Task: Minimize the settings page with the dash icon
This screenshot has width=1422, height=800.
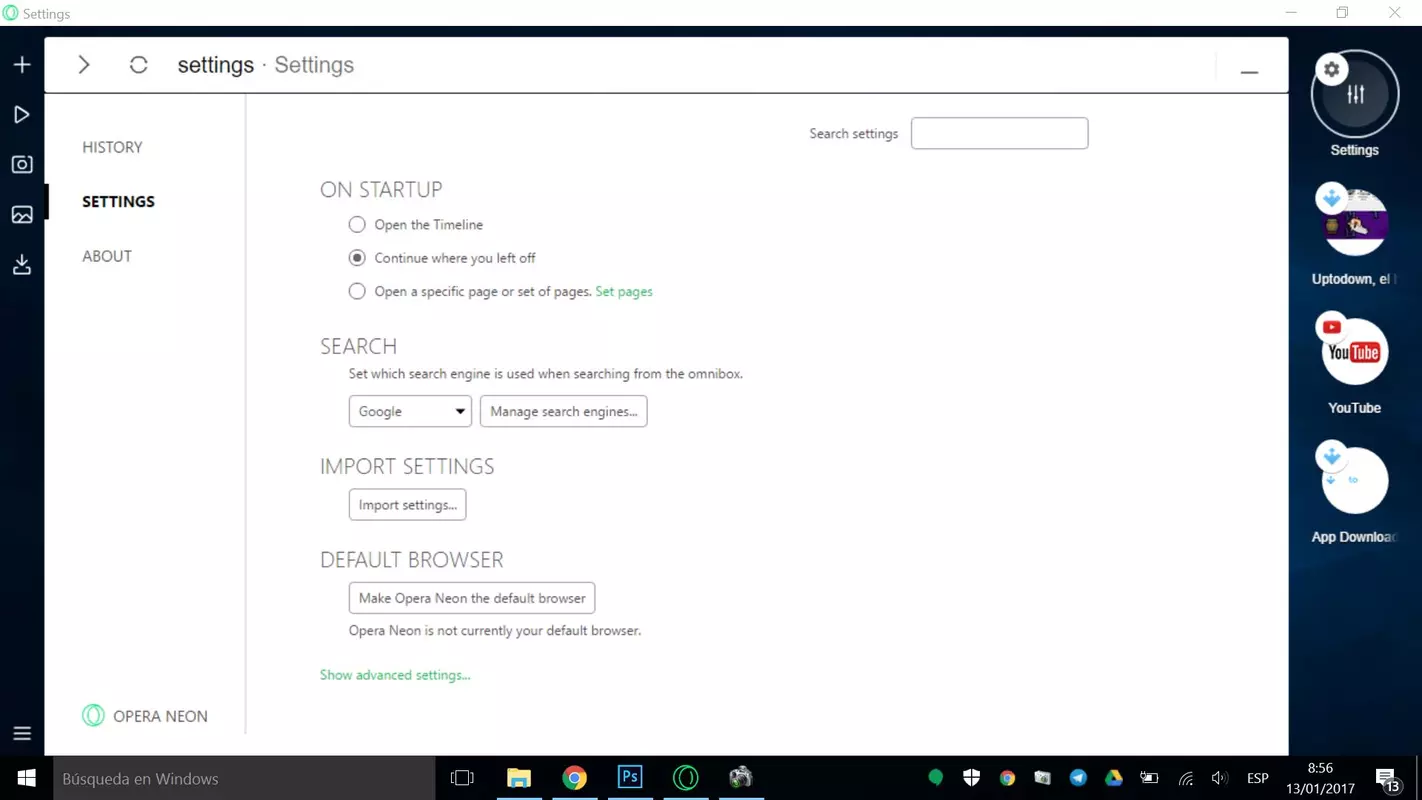Action: point(1249,72)
